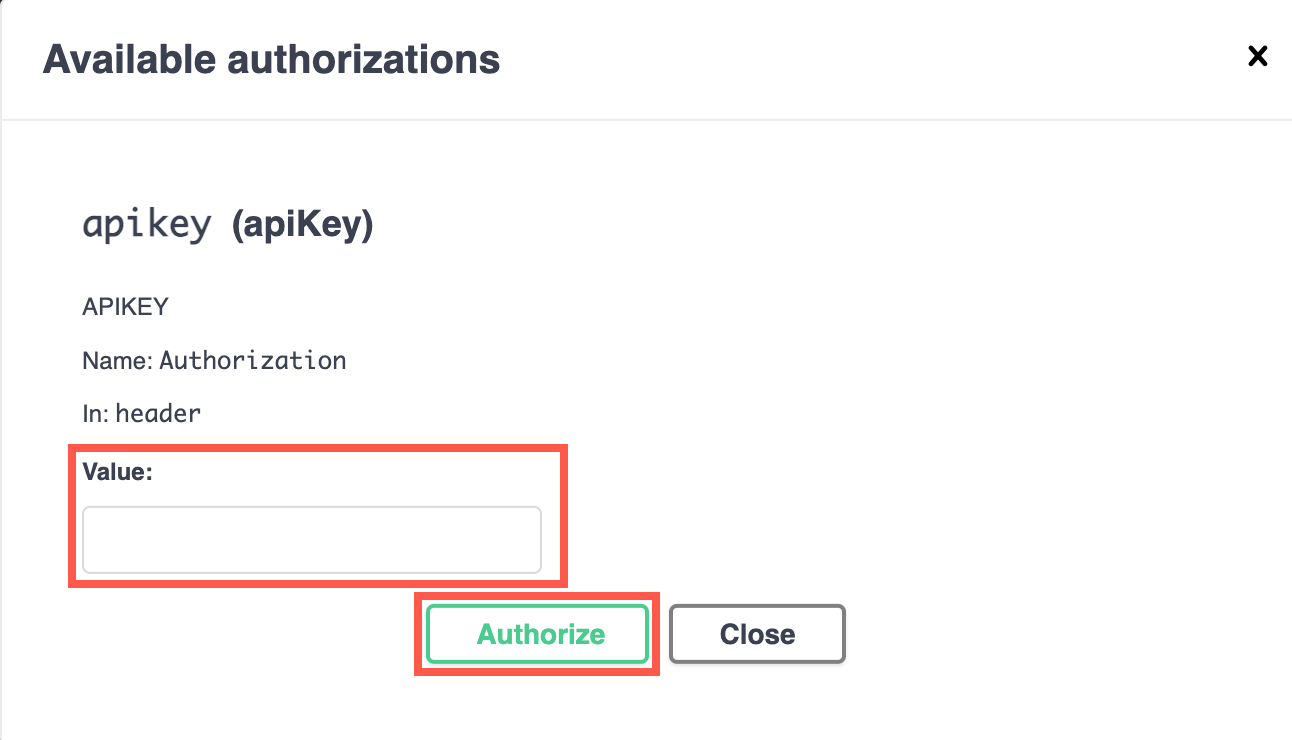Click the word header after In:
Image resolution: width=1292 pixels, height=740 pixels.
(158, 412)
